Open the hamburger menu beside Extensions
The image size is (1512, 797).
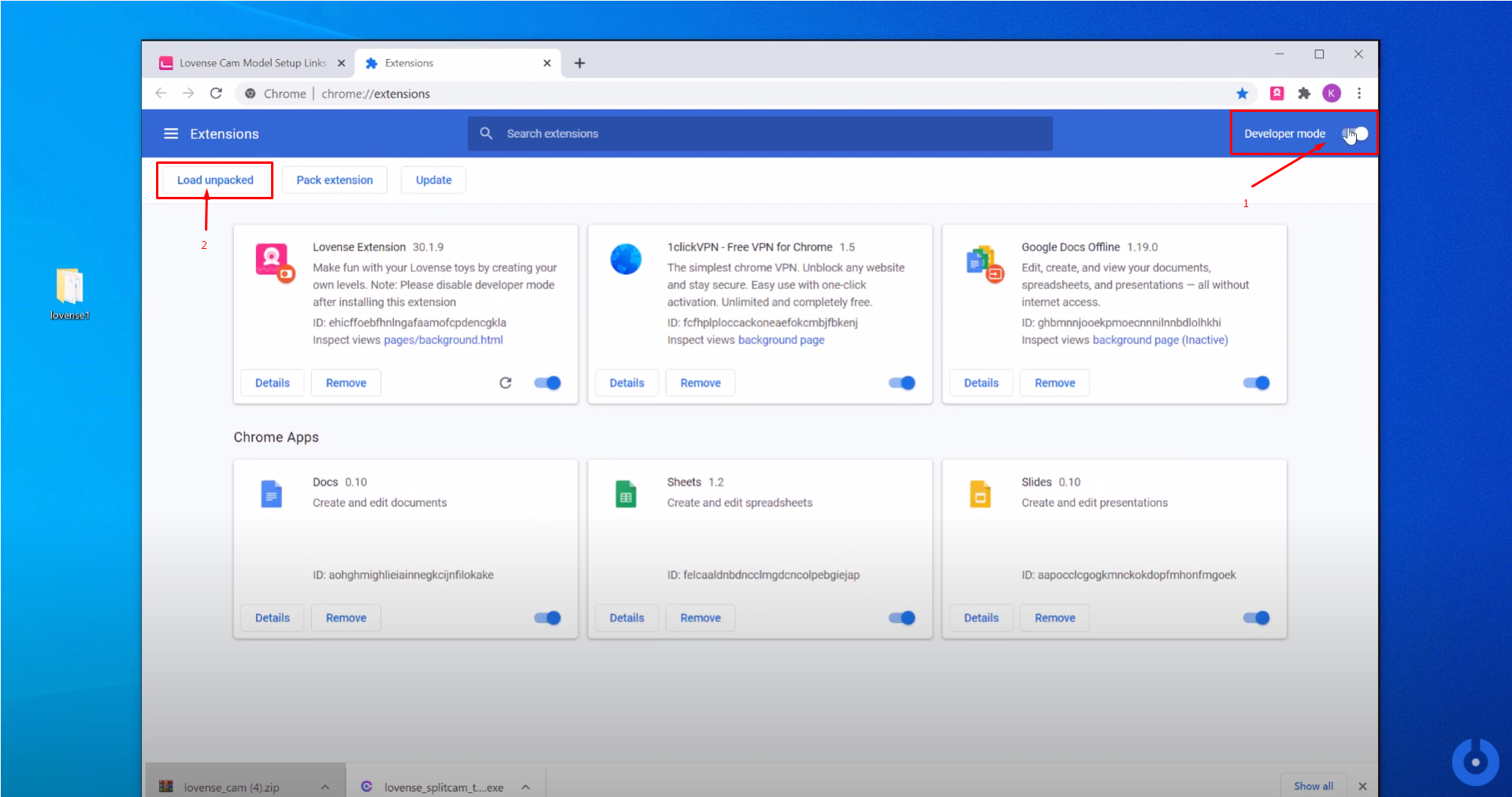pyautogui.click(x=170, y=134)
